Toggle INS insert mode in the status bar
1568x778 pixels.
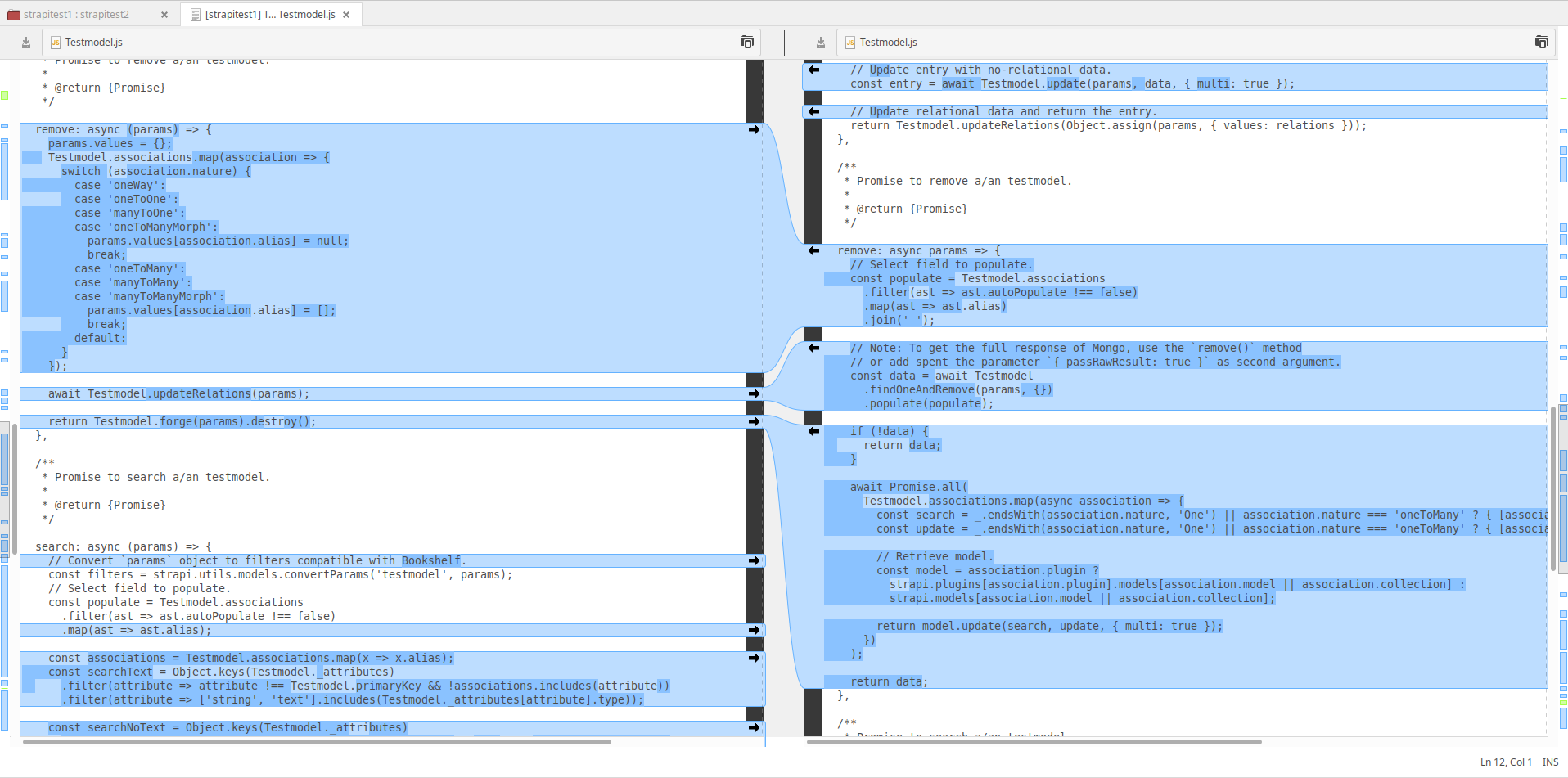pyautogui.click(x=1551, y=762)
